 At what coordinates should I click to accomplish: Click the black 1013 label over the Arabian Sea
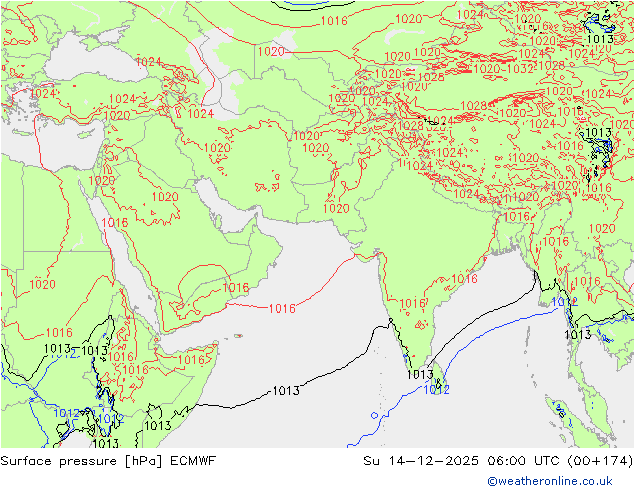(286, 391)
